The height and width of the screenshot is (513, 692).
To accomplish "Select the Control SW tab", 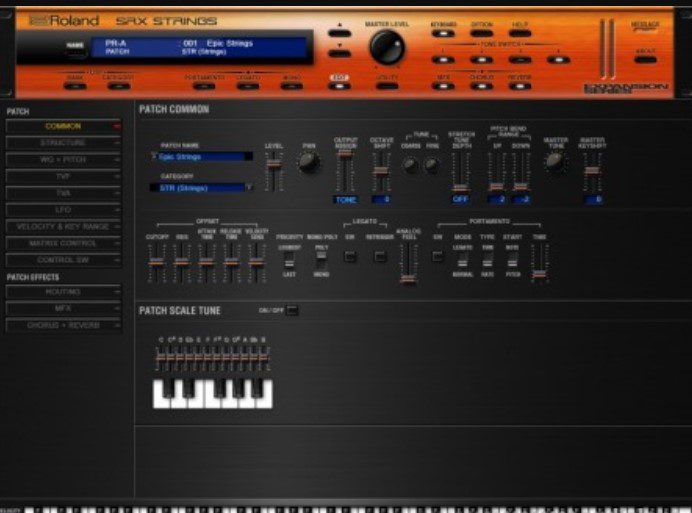I will [x=63, y=260].
